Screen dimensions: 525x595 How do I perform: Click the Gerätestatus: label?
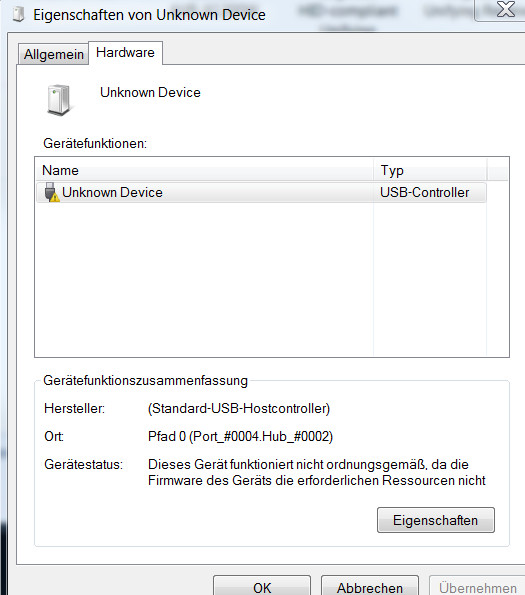coord(83,464)
